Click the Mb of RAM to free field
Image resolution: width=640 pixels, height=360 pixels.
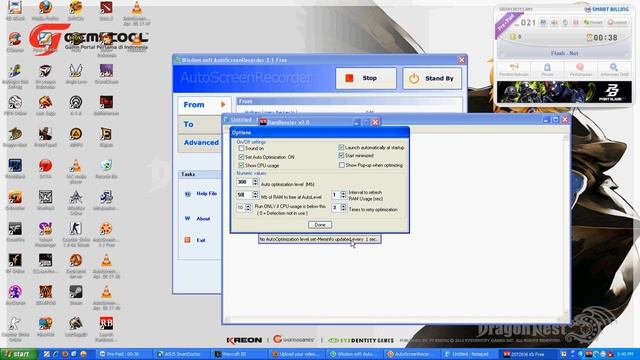point(244,195)
